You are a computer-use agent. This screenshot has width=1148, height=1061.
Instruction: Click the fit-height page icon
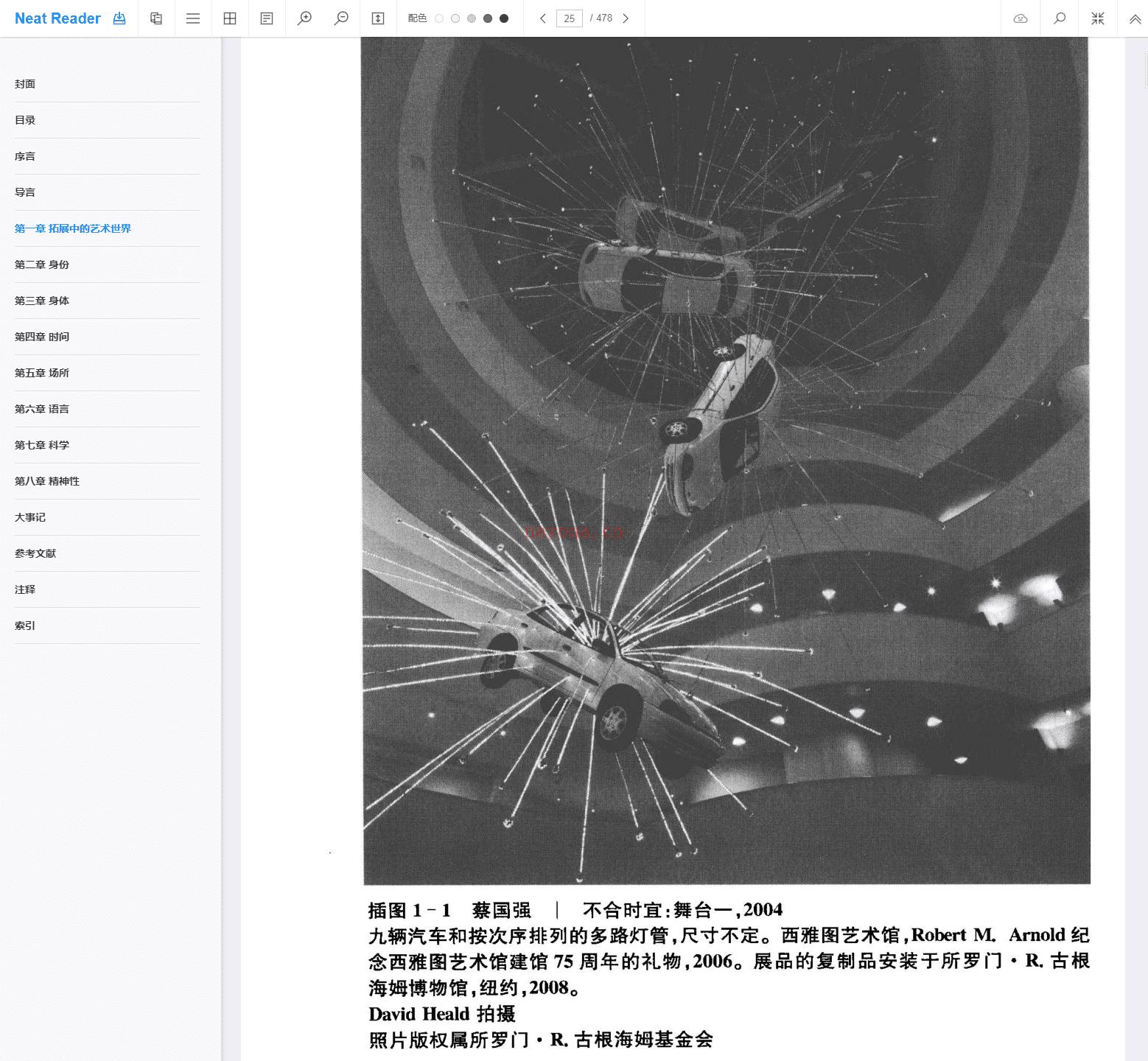click(x=378, y=18)
